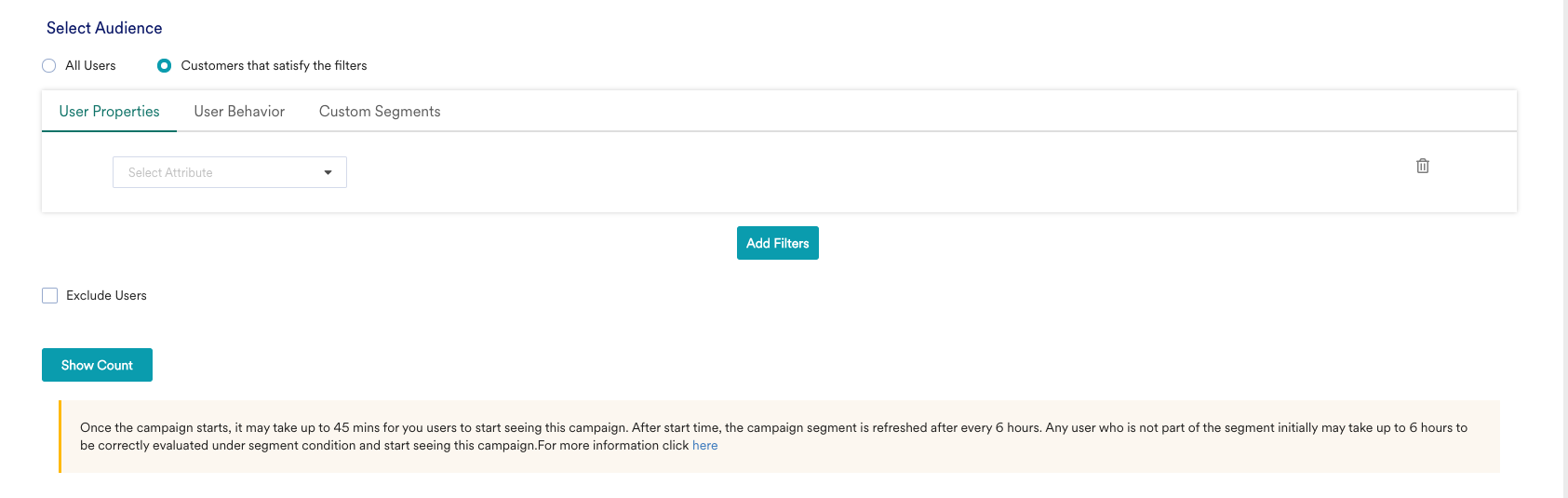Image resolution: width=1568 pixels, height=498 pixels.
Task: Click the Select Audience heading
Action: (104, 28)
